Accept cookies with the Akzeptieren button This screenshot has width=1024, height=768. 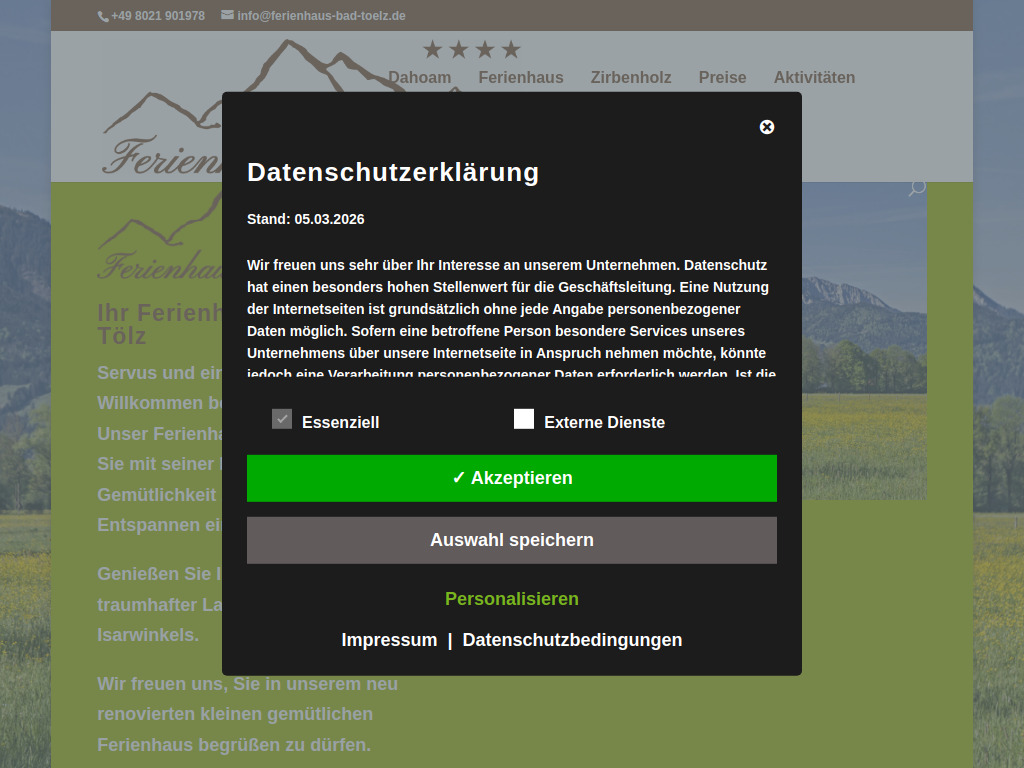(512, 478)
